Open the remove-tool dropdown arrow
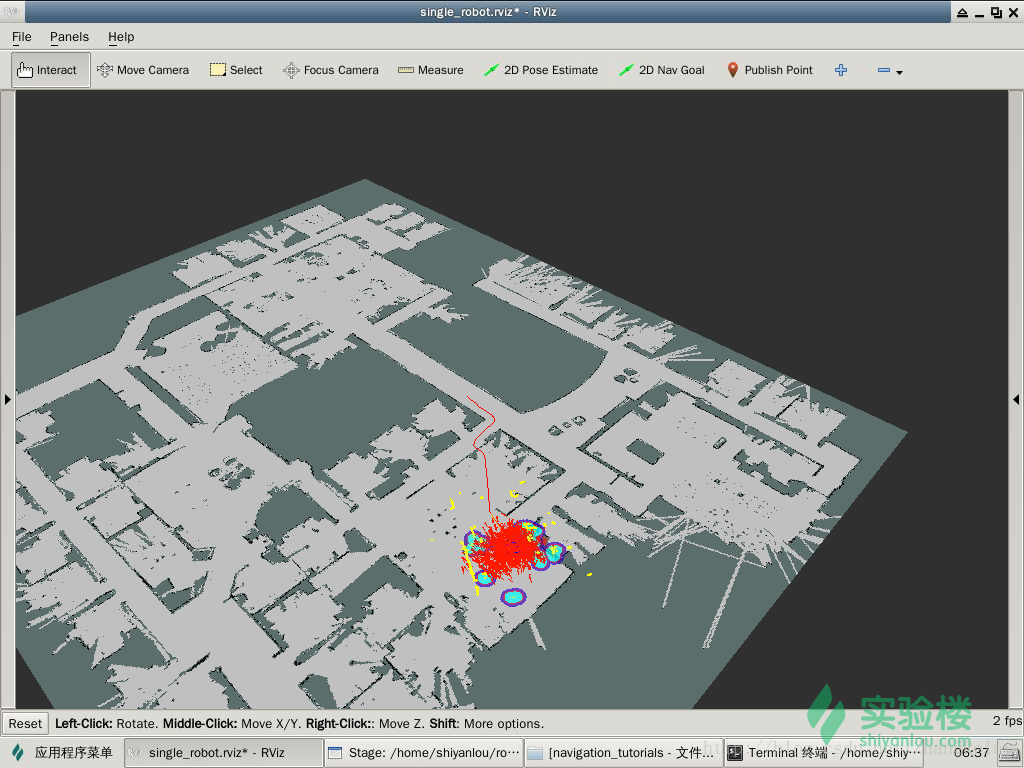Viewport: 1024px width, 768px height. point(899,72)
